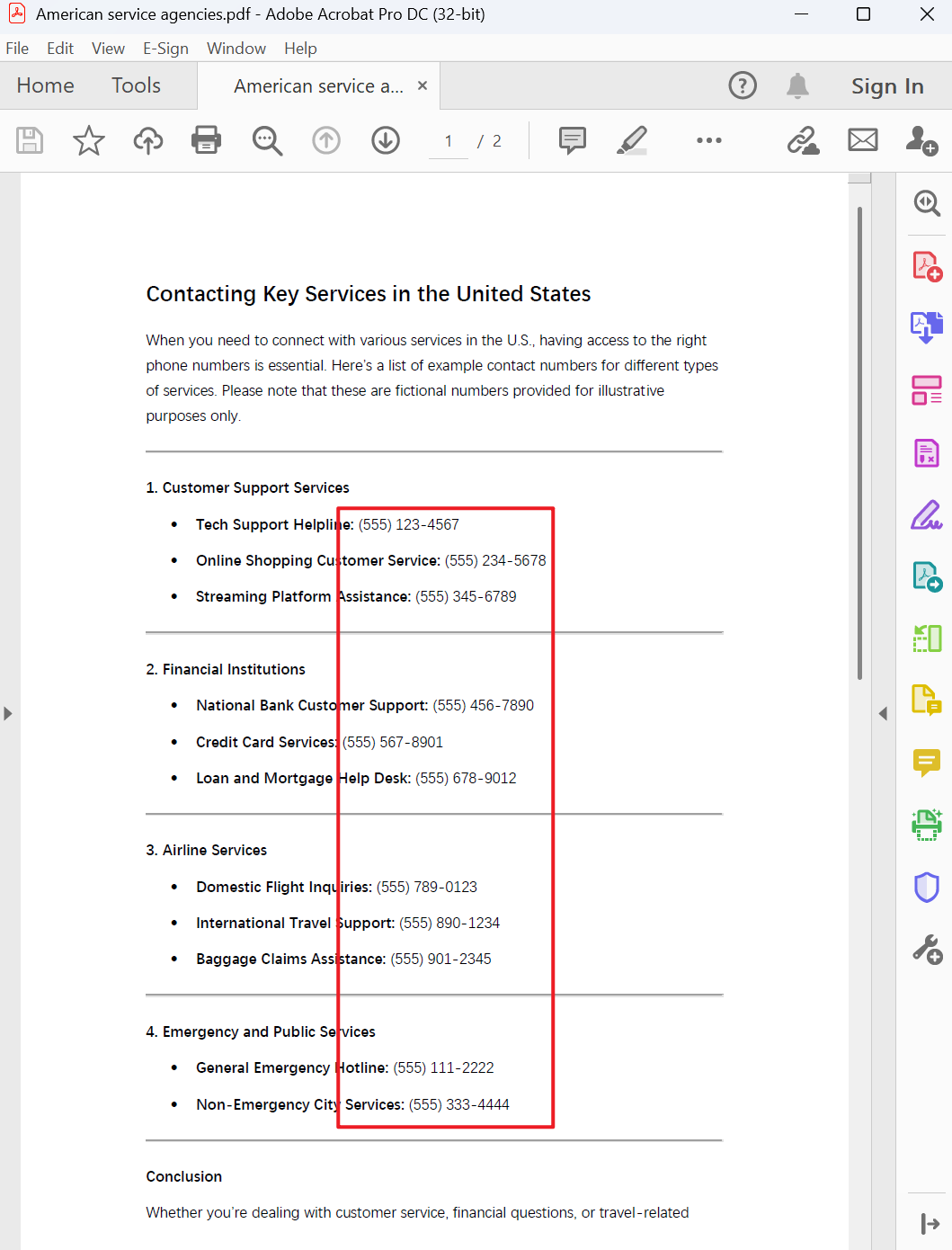The height and width of the screenshot is (1250, 952).
Task: Open the Compress PDF tool
Action: pyautogui.click(x=927, y=638)
